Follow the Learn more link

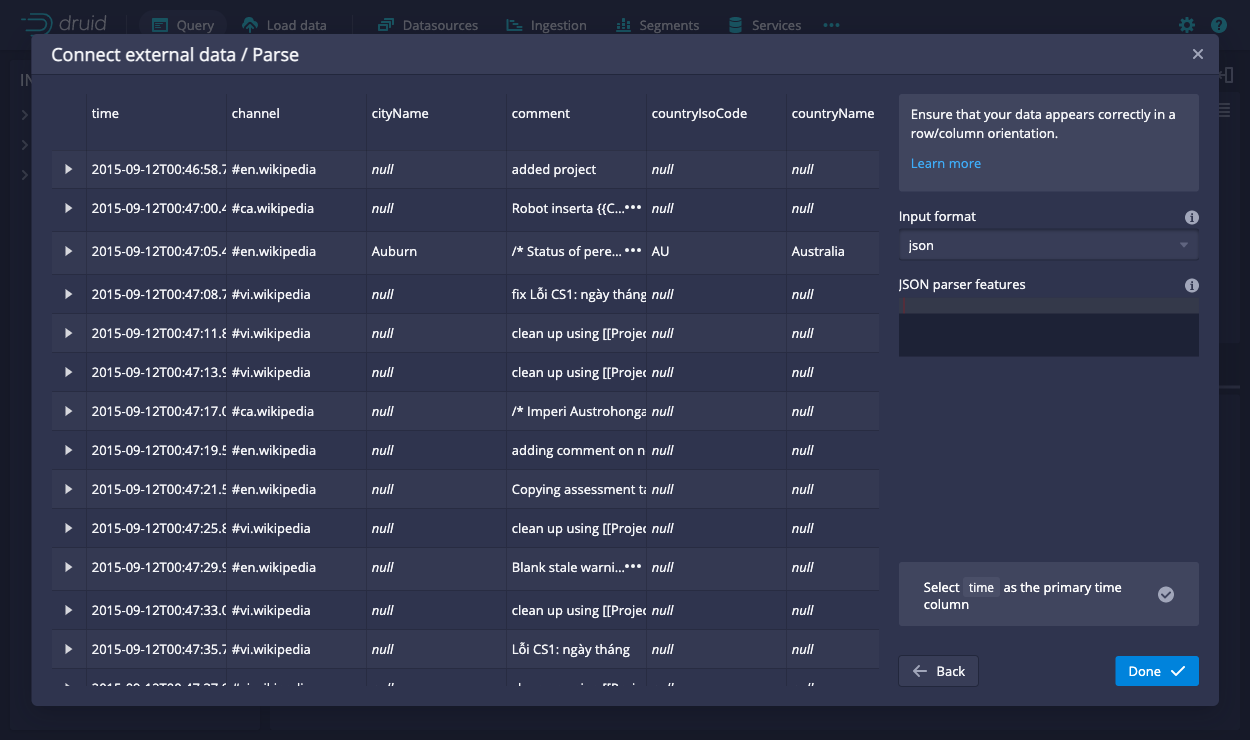pos(945,163)
